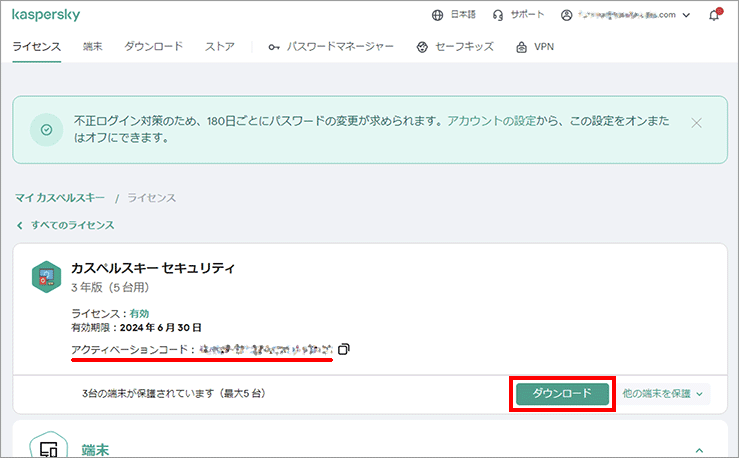Close the password-change notice banner
739x458 pixels.
pyautogui.click(x=697, y=123)
